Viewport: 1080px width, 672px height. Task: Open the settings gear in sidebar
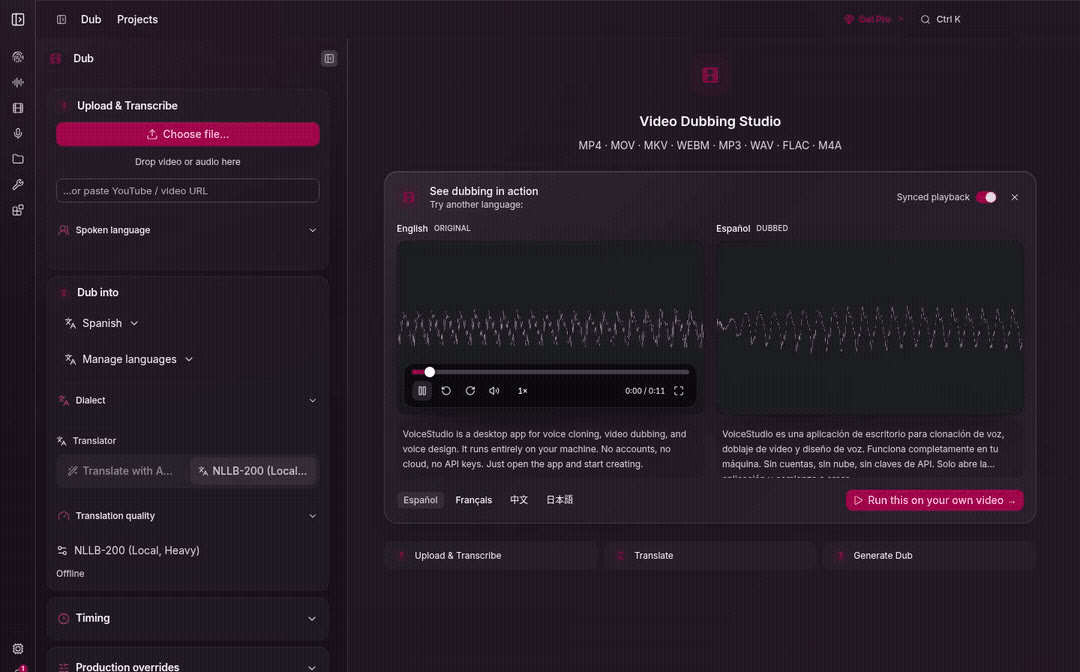click(x=18, y=649)
